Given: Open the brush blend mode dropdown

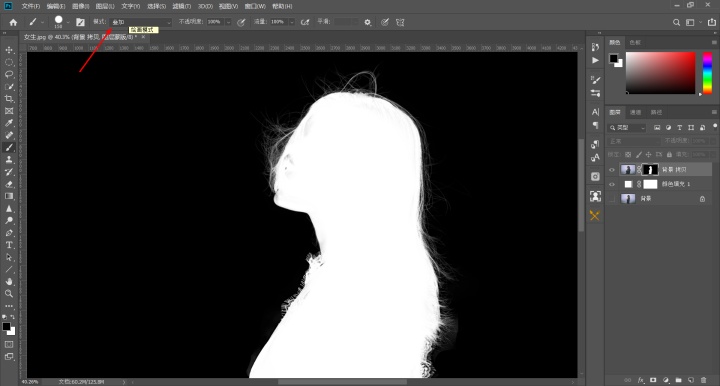Looking at the screenshot, I should coord(141,22).
